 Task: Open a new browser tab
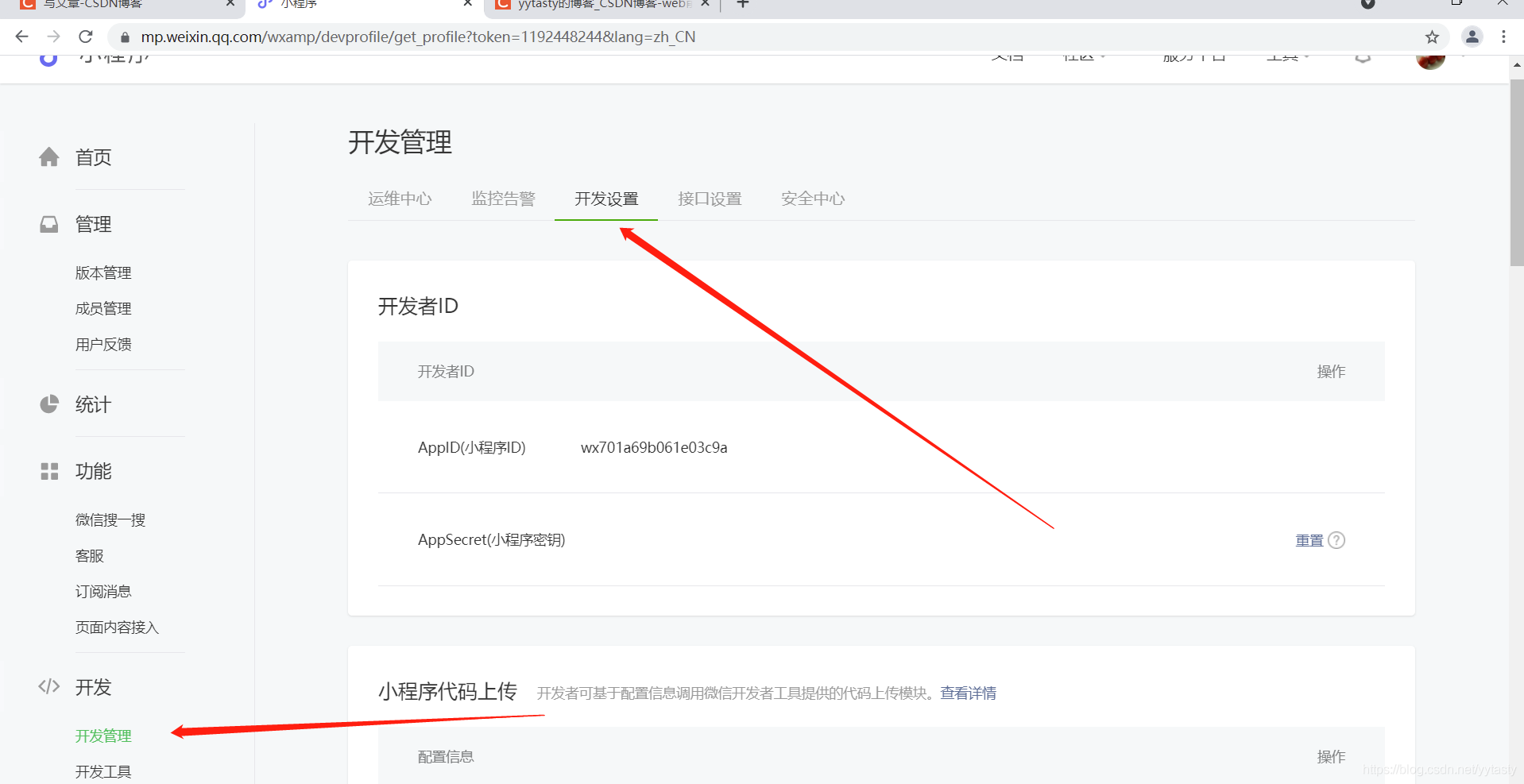click(743, 4)
